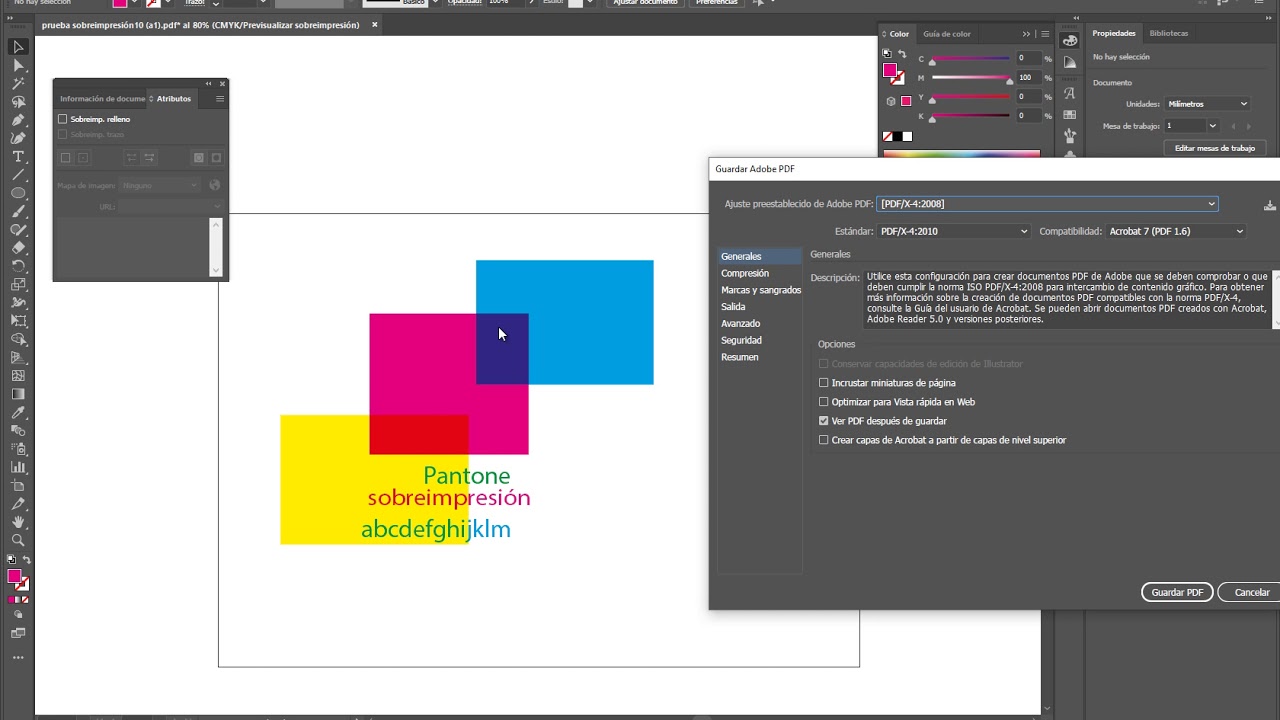Select the Hand tool
1280x720 pixels.
[x=18, y=522]
